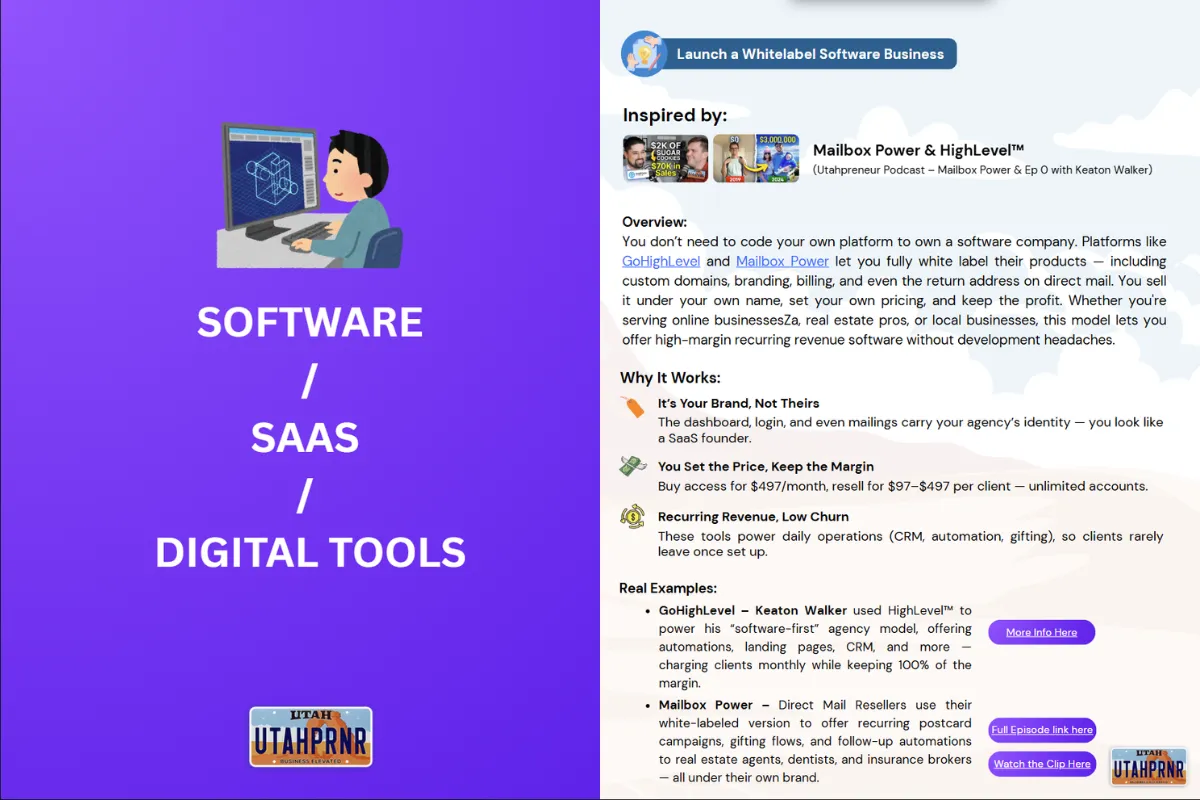Click the Watch the Clip Here button

(1042, 764)
